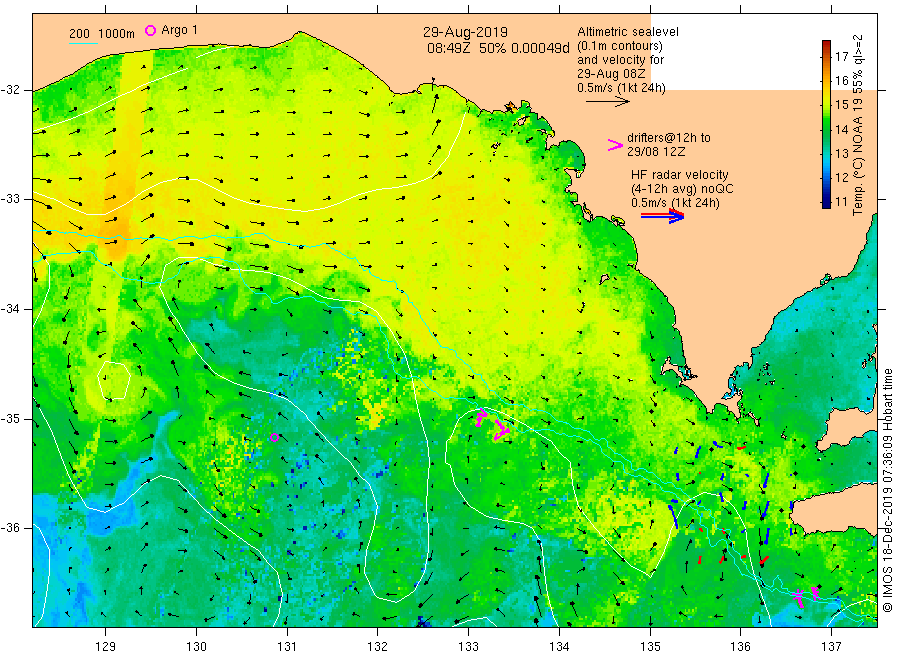The width and height of the screenshot is (900, 660).
Task: Click the 133 longitude axis label
Action: [468, 647]
